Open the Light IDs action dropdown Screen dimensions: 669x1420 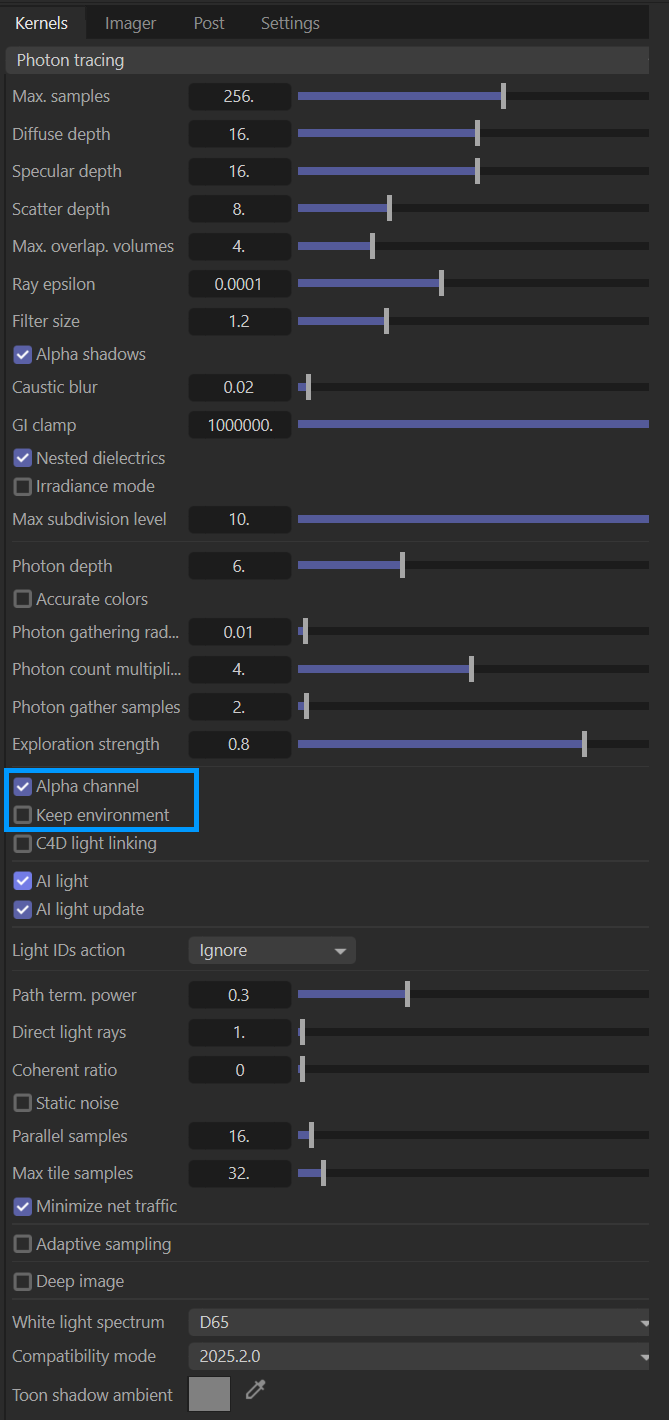coord(271,950)
